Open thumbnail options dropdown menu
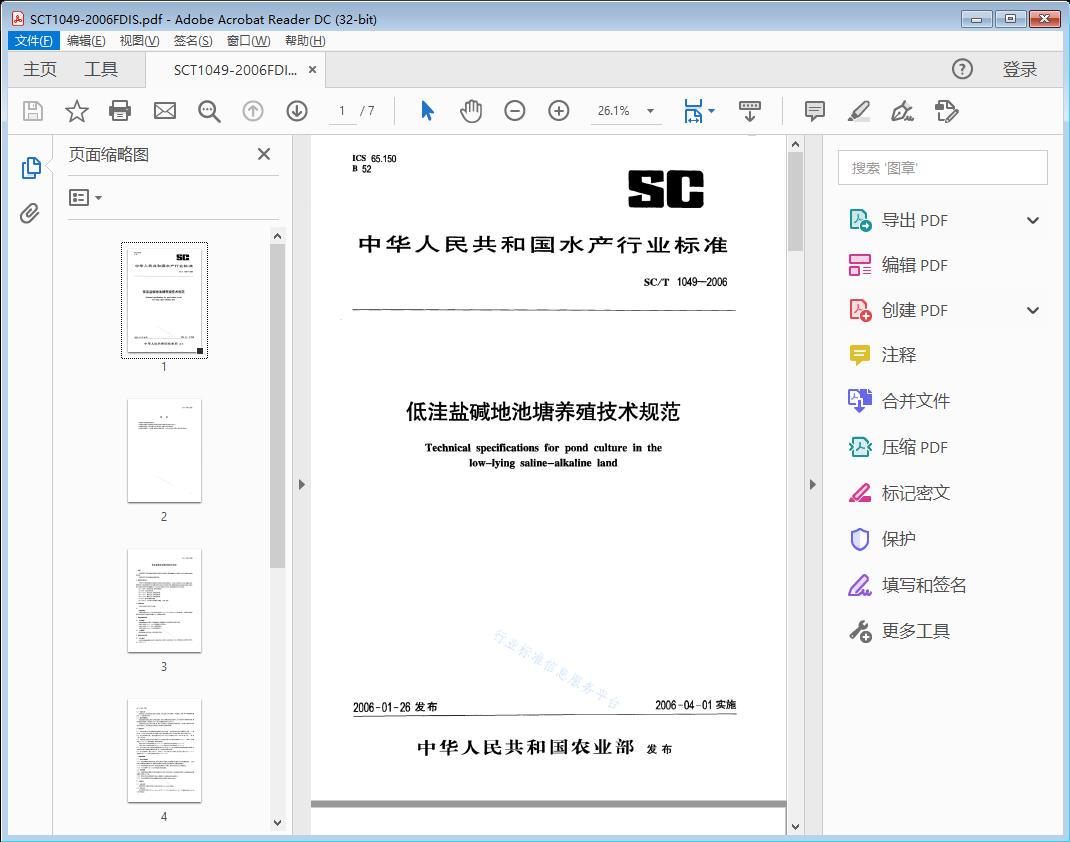The width and height of the screenshot is (1070, 842). coord(86,198)
